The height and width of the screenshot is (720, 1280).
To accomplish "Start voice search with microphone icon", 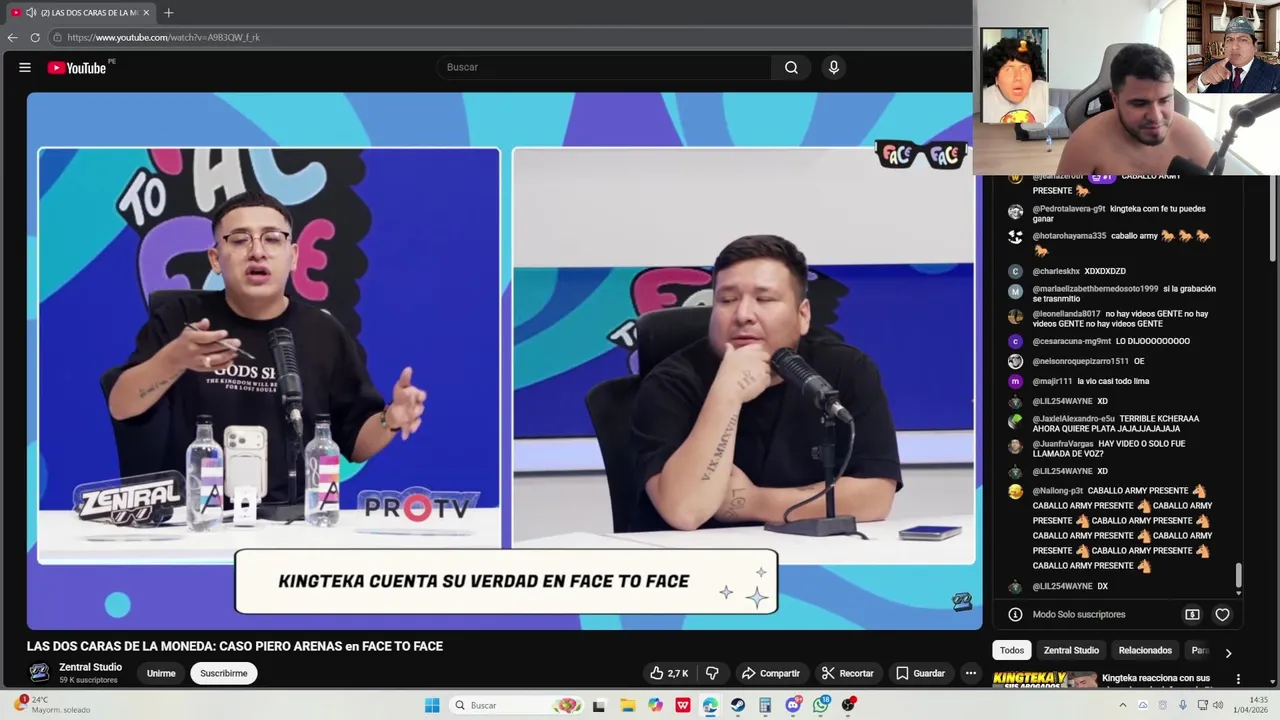I will point(834,67).
